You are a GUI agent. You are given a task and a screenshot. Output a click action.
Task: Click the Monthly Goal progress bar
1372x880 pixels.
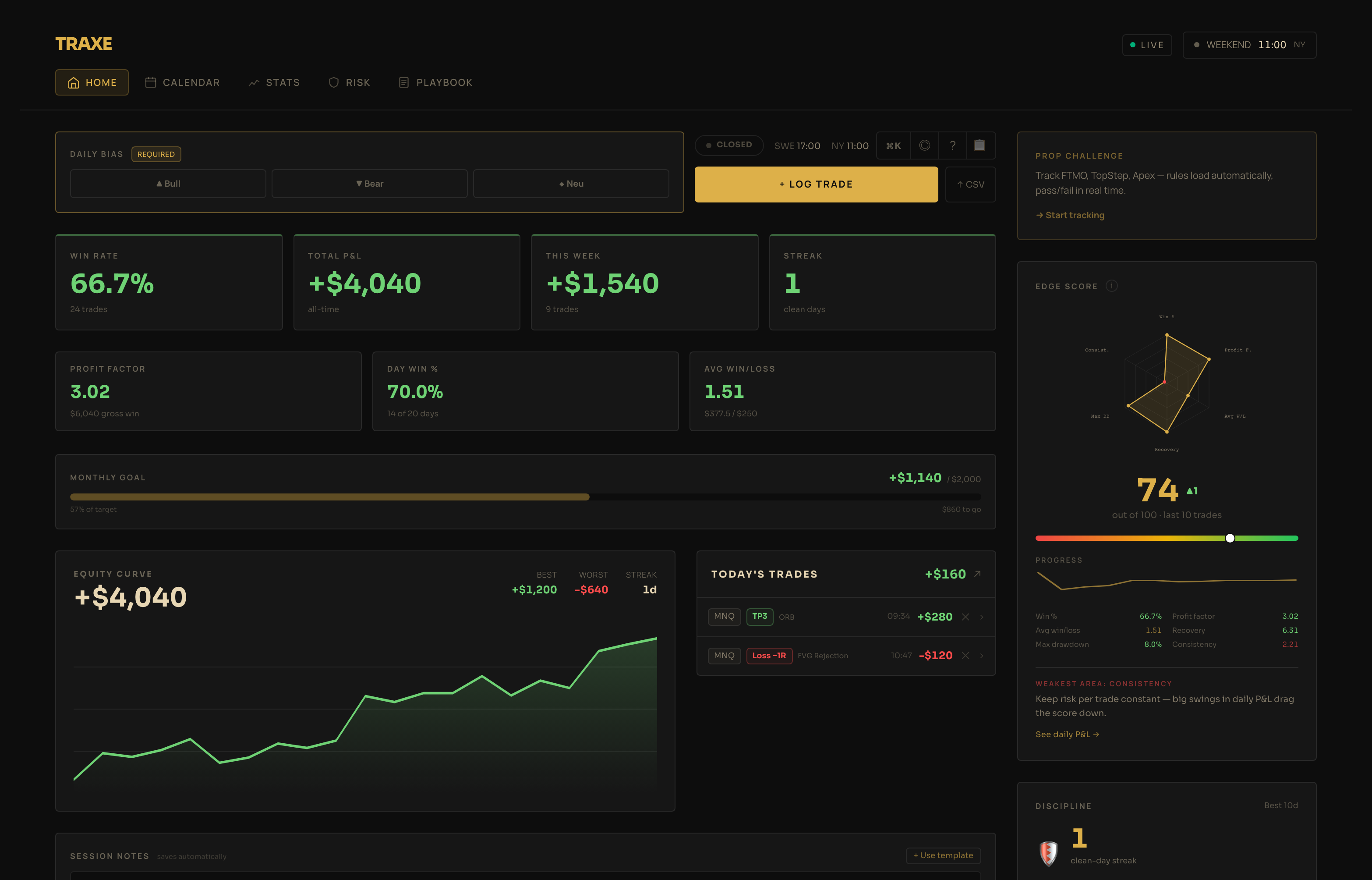[526, 497]
